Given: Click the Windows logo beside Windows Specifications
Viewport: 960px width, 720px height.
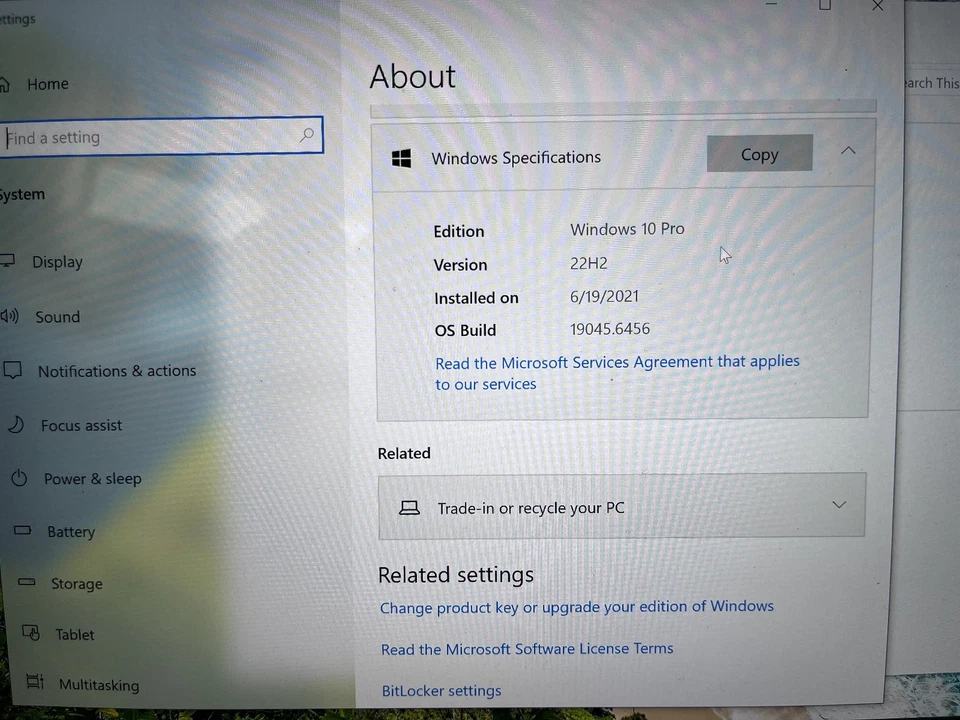Looking at the screenshot, I should 401,157.
